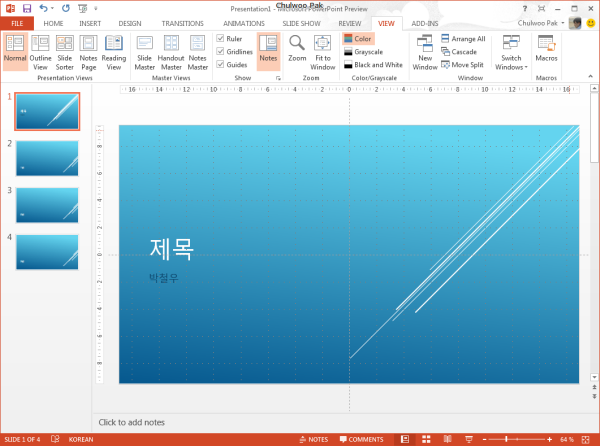Go to next slide arrow in scrollbar
The width and height of the screenshot is (600, 446).
(594, 396)
